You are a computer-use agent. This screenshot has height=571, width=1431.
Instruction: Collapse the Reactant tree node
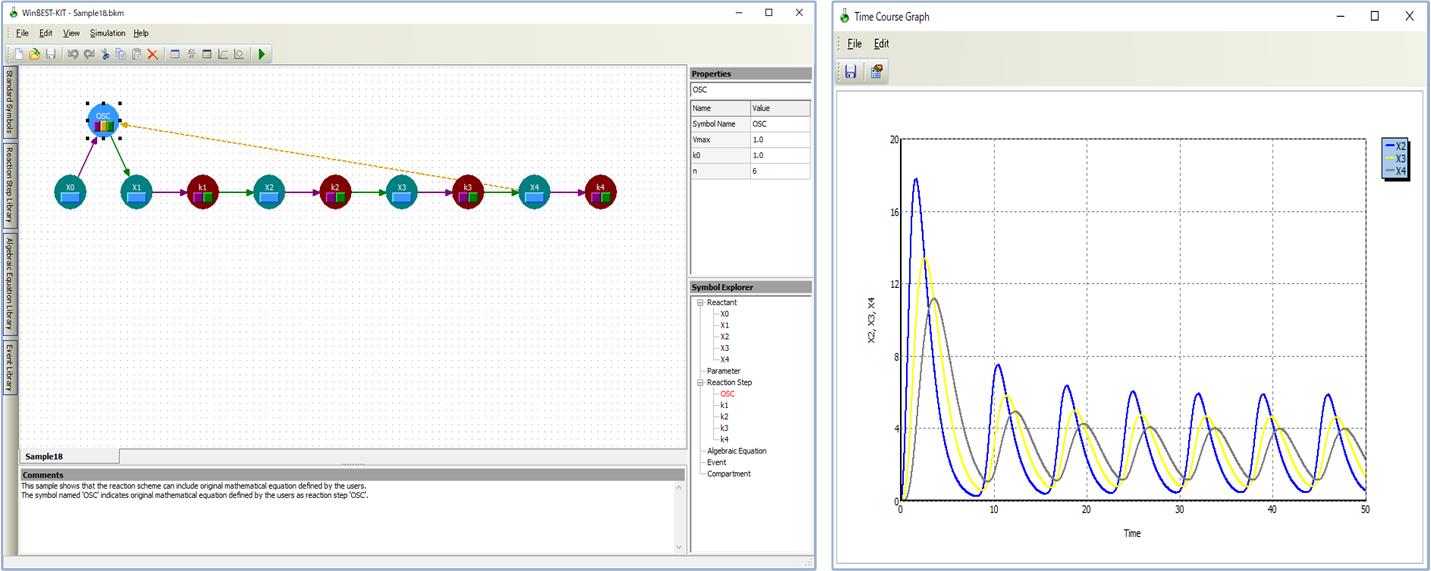click(700, 302)
